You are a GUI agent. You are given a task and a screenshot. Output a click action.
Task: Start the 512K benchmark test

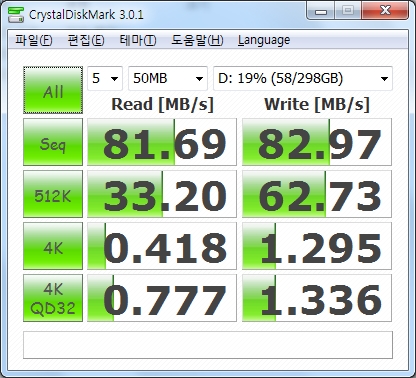point(53,194)
